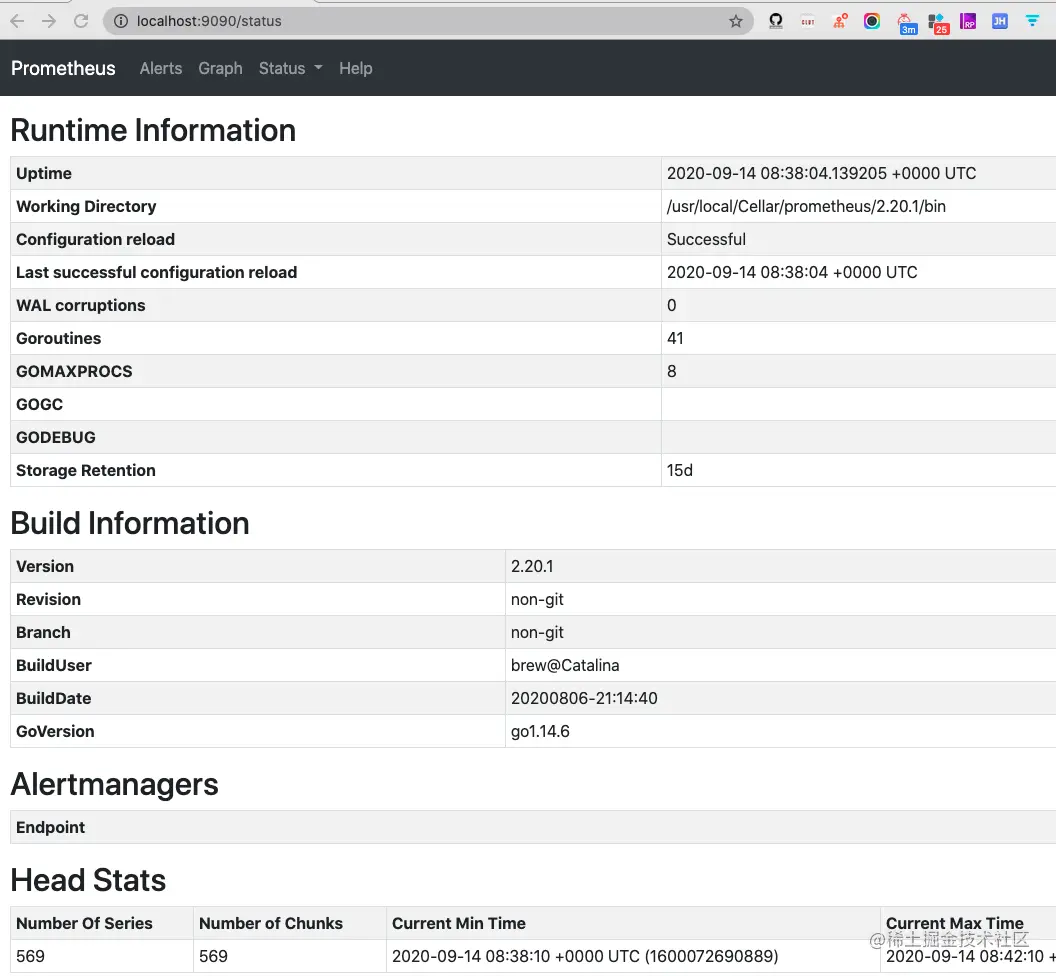Image resolution: width=1056 pixels, height=976 pixels.
Task: Select the GOMAXPROCS value 8
Action: tap(671, 371)
